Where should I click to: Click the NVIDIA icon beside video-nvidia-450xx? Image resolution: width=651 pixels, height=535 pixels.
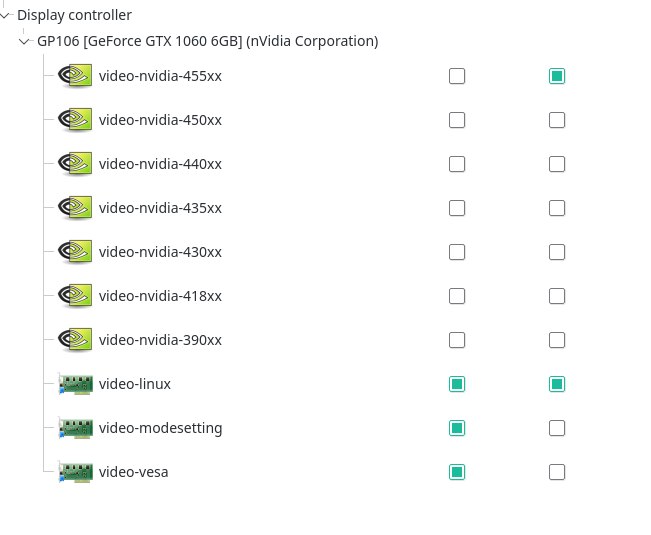coord(75,120)
